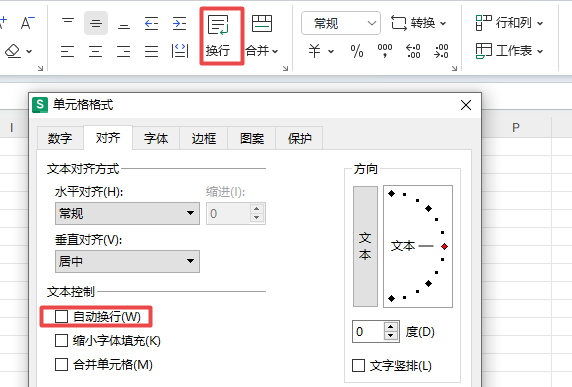Click the 合并 merge cells icon

(x=262, y=24)
